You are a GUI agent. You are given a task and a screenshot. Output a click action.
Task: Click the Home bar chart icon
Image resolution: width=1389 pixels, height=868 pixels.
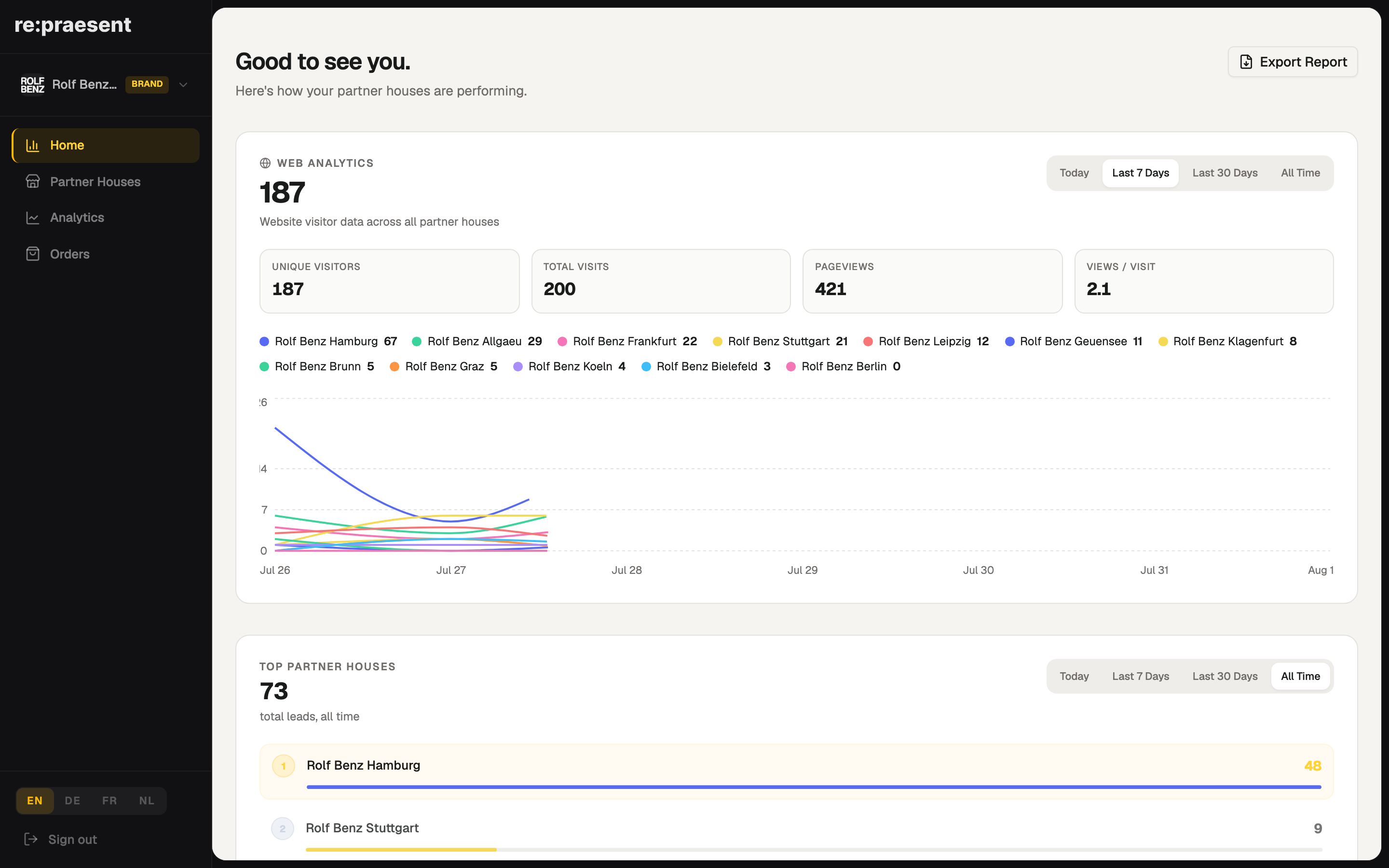tap(33, 145)
